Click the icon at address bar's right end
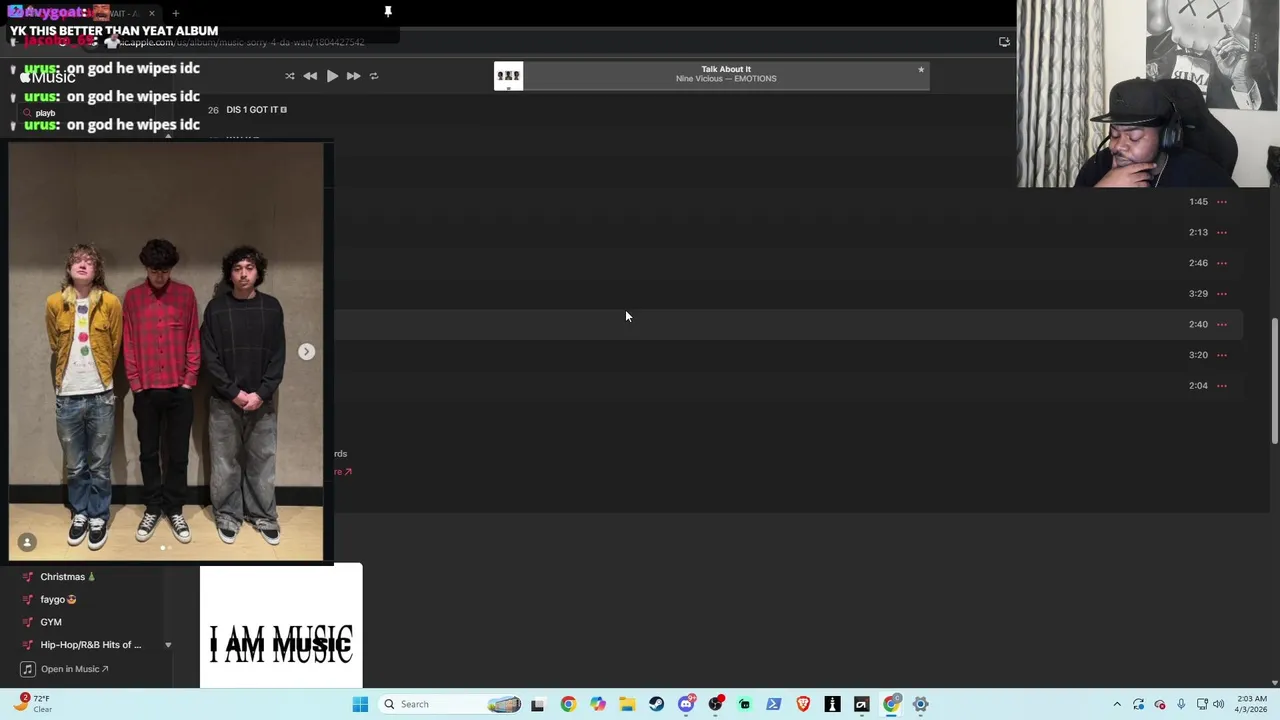The height and width of the screenshot is (720, 1280). point(1004,42)
